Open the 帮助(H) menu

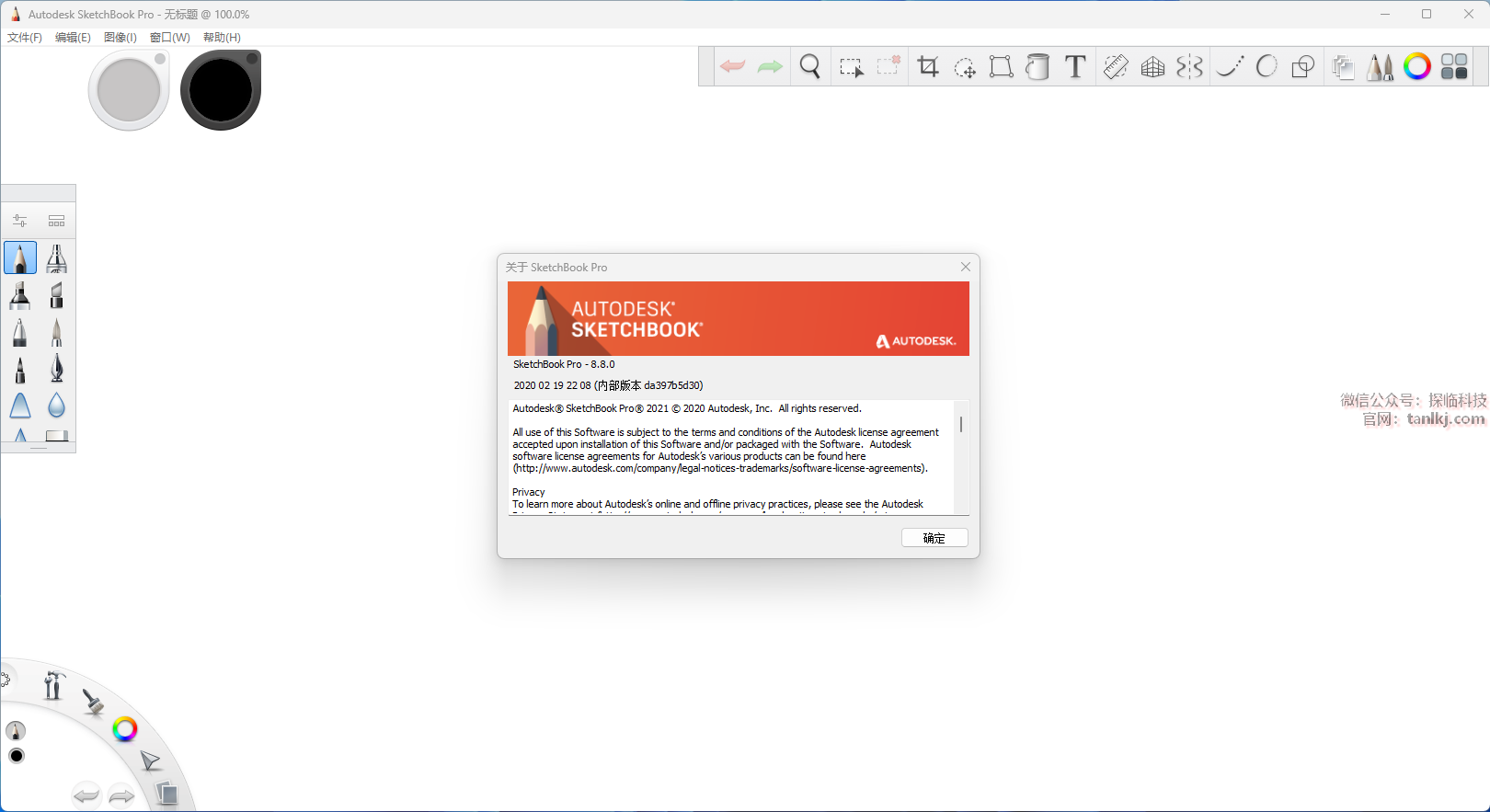[x=222, y=38]
